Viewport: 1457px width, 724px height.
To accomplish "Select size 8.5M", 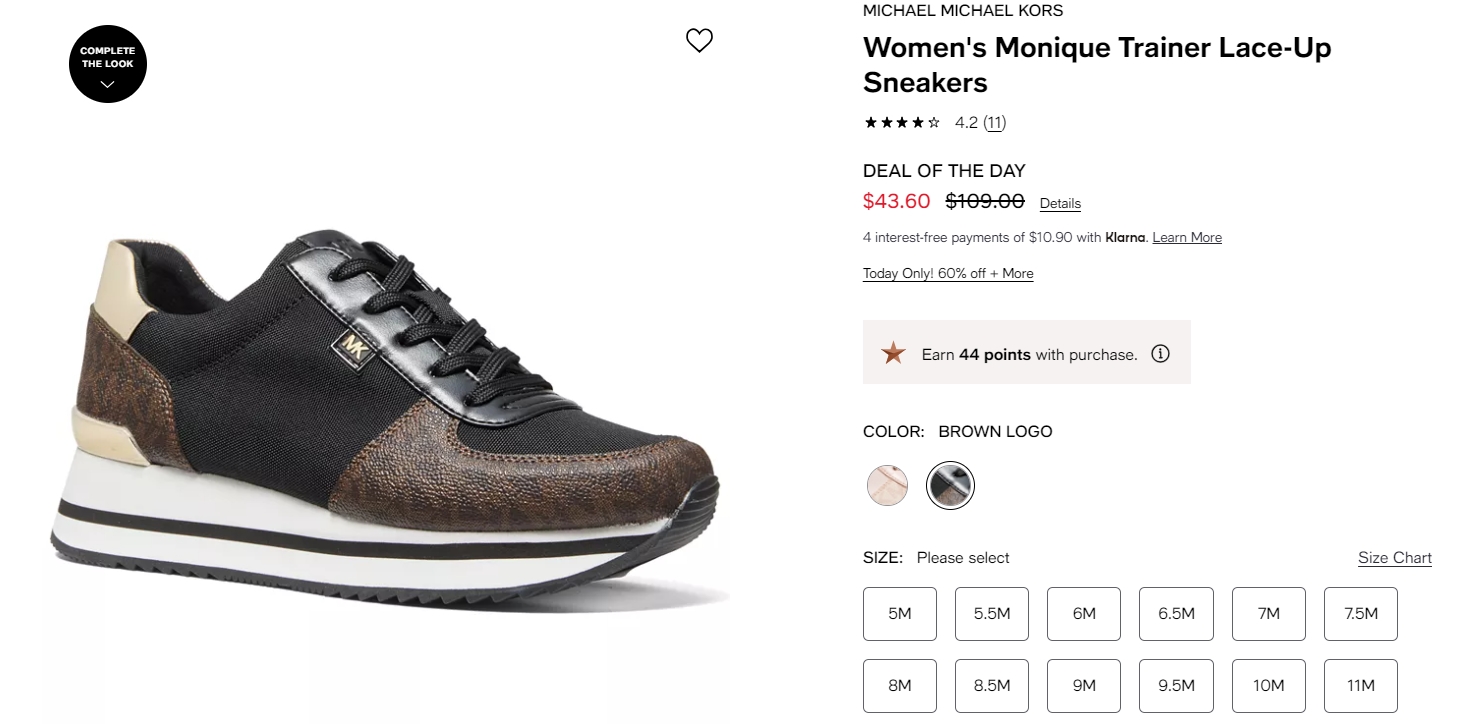I will click(992, 686).
